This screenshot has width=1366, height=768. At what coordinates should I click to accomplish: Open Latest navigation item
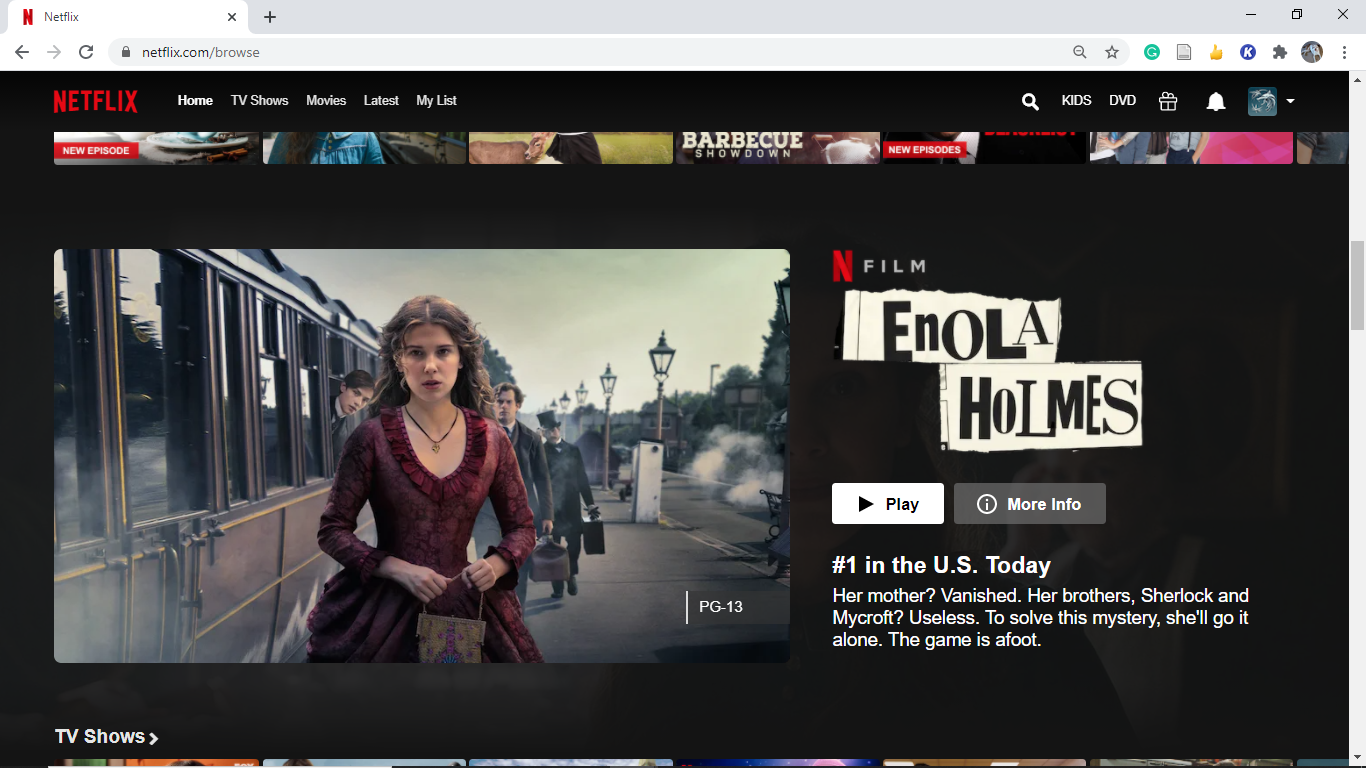tap(381, 101)
